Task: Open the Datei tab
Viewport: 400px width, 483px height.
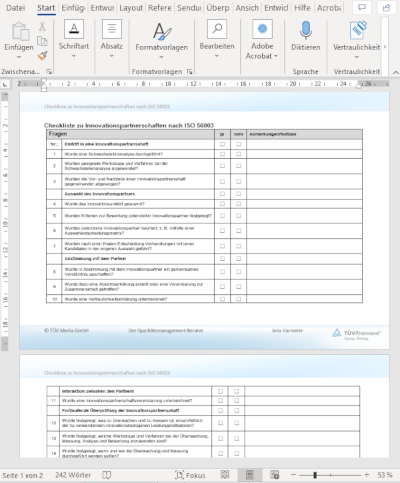Action: point(15,8)
